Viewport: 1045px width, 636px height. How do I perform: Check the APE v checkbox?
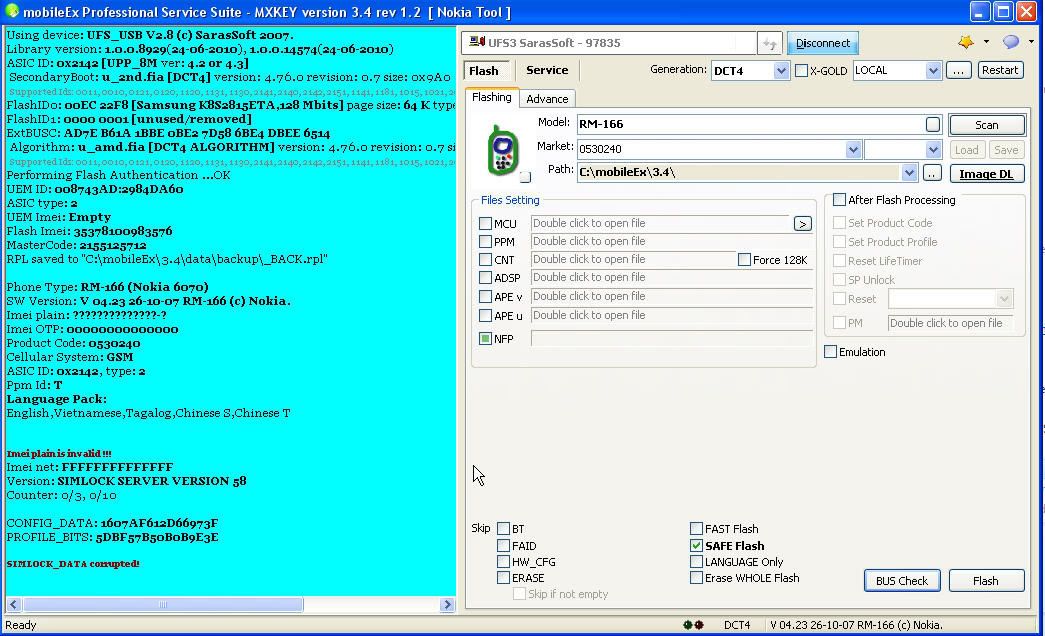coord(485,297)
